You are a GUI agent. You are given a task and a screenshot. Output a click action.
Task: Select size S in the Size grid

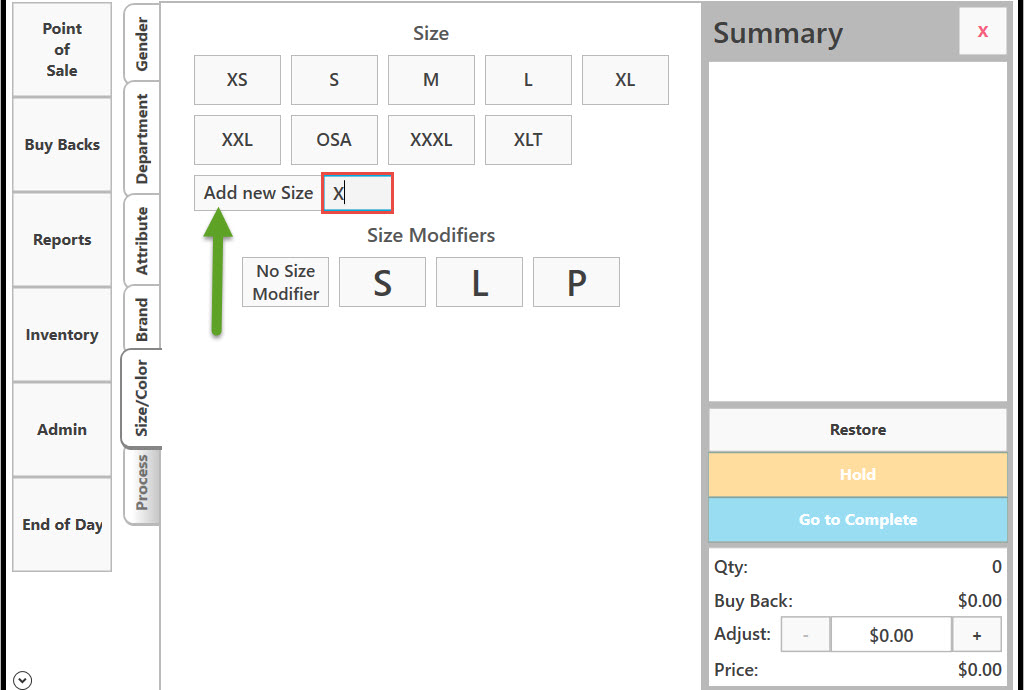point(334,80)
